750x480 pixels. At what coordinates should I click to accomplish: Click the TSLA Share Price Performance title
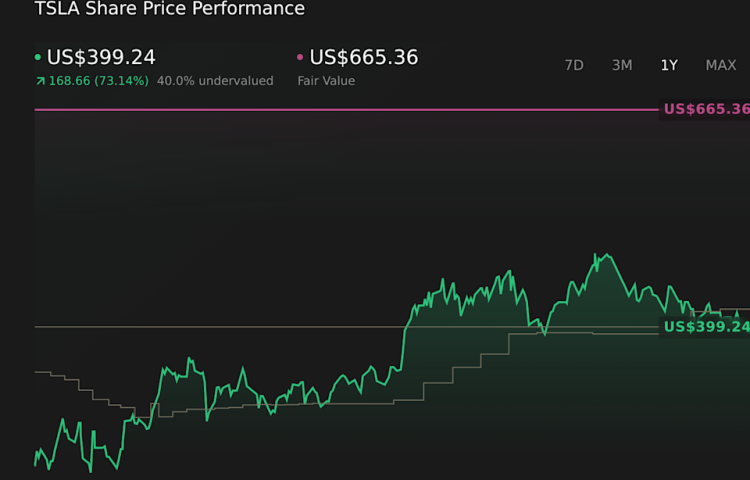click(x=170, y=9)
